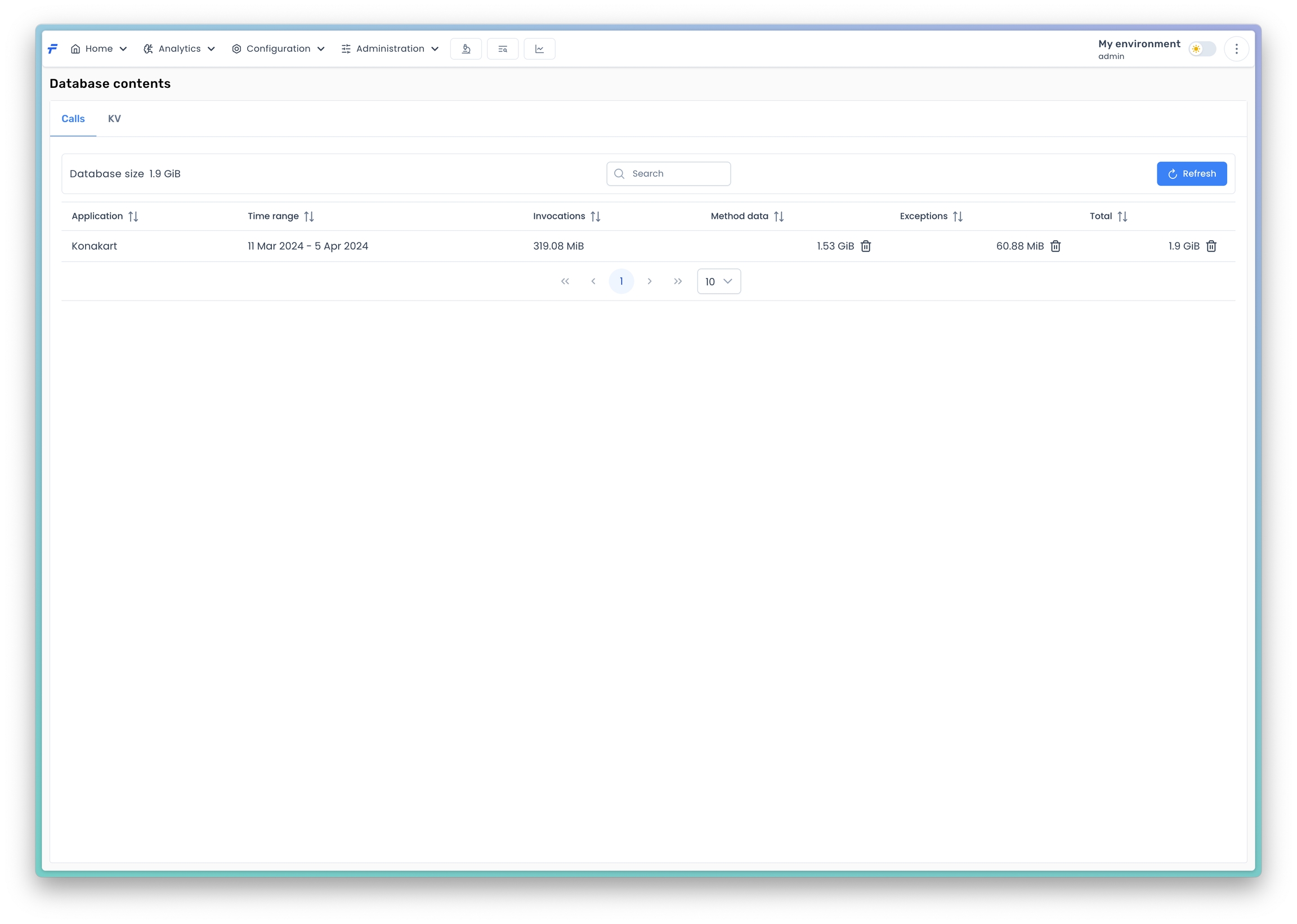Delete Konakart total data via trash icon
This screenshot has width=1297, height=924.
1211,246
